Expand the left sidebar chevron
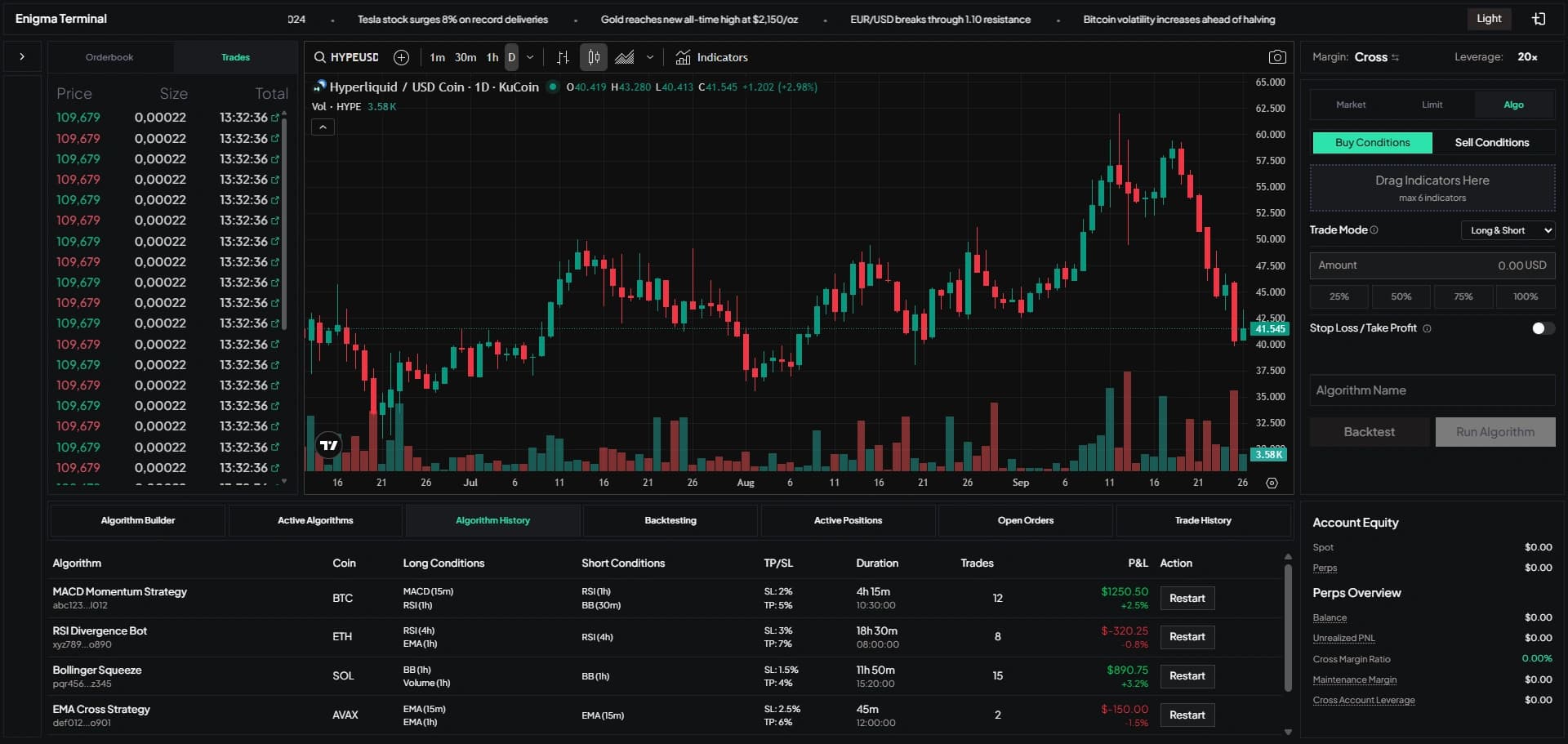1568x744 pixels. pyautogui.click(x=22, y=57)
